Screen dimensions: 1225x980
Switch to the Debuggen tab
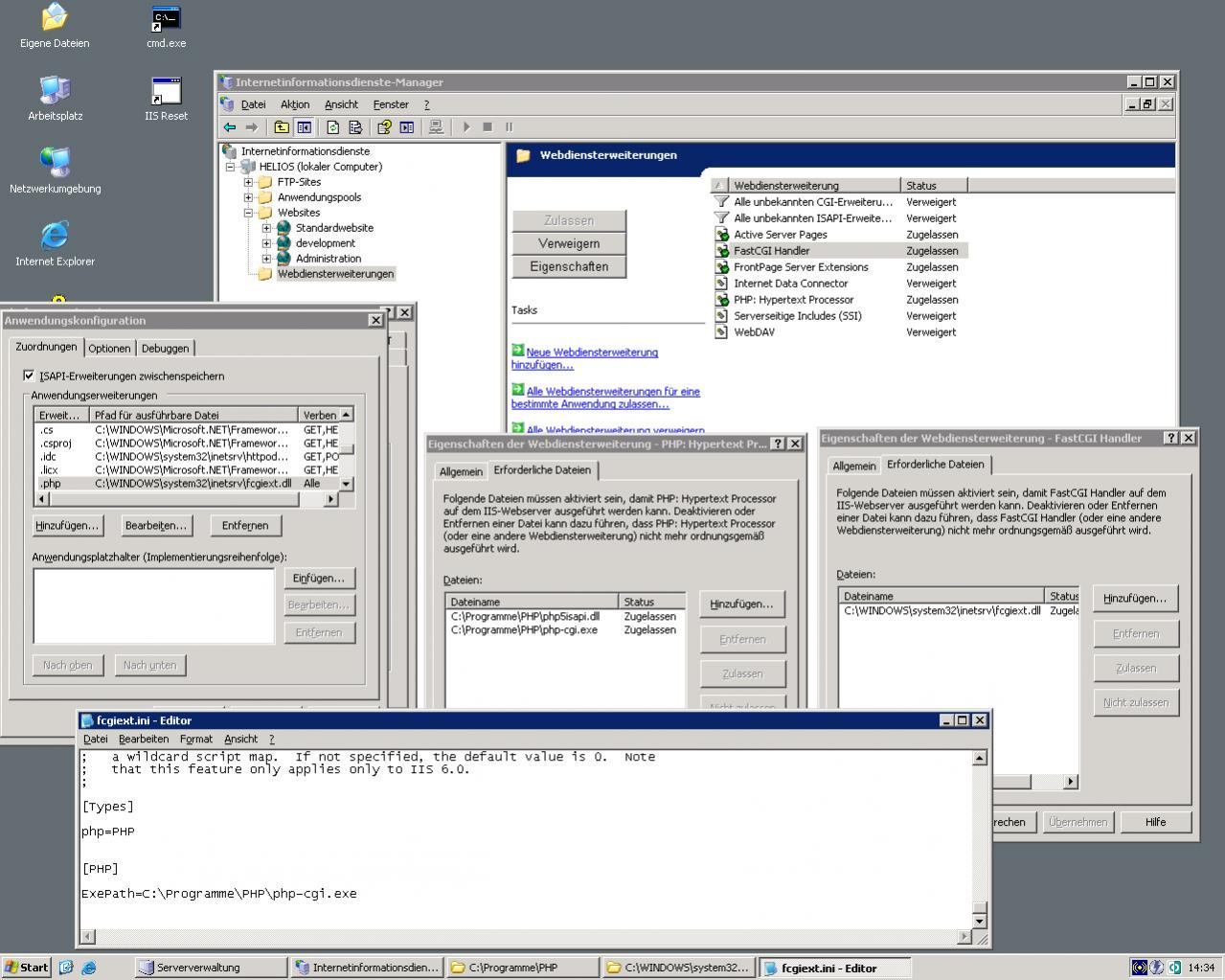(x=166, y=348)
